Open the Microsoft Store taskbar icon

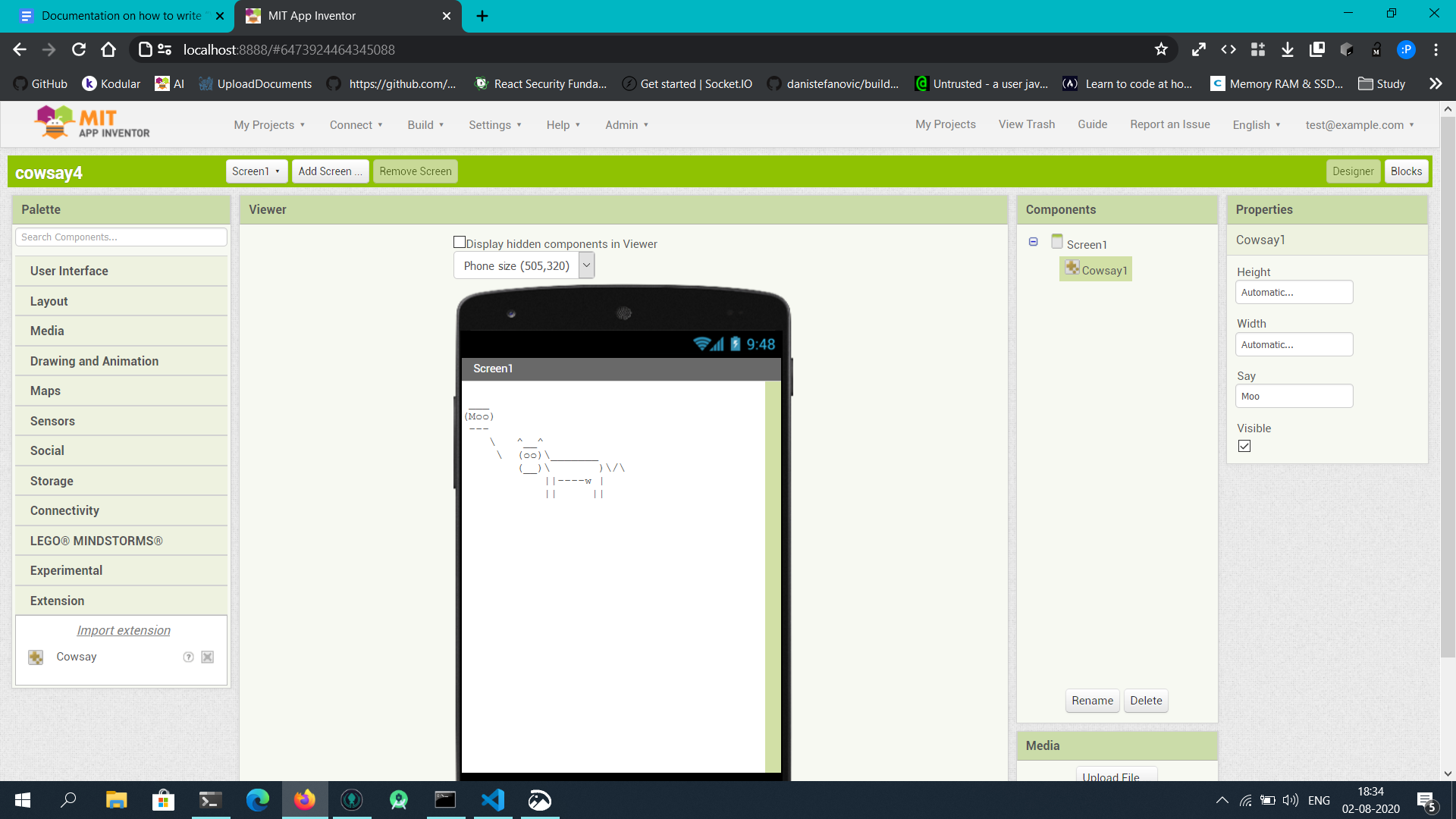pos(163,800)
